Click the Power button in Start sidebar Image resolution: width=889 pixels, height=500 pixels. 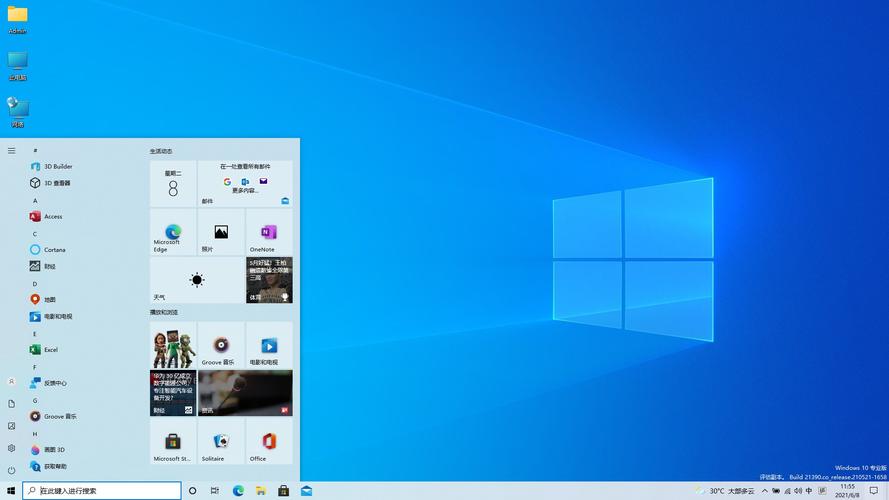point(11,470)
